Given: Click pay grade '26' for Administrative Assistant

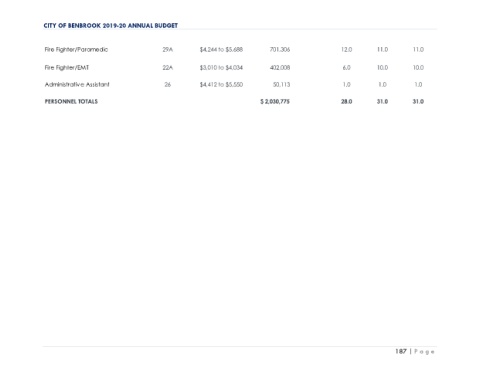Looking at the screenshot, I should [x=168, y=85].
